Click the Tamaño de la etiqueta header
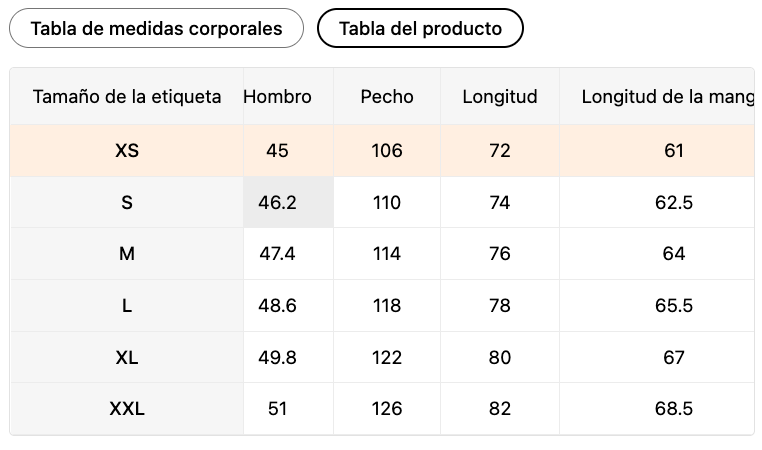 127,97
